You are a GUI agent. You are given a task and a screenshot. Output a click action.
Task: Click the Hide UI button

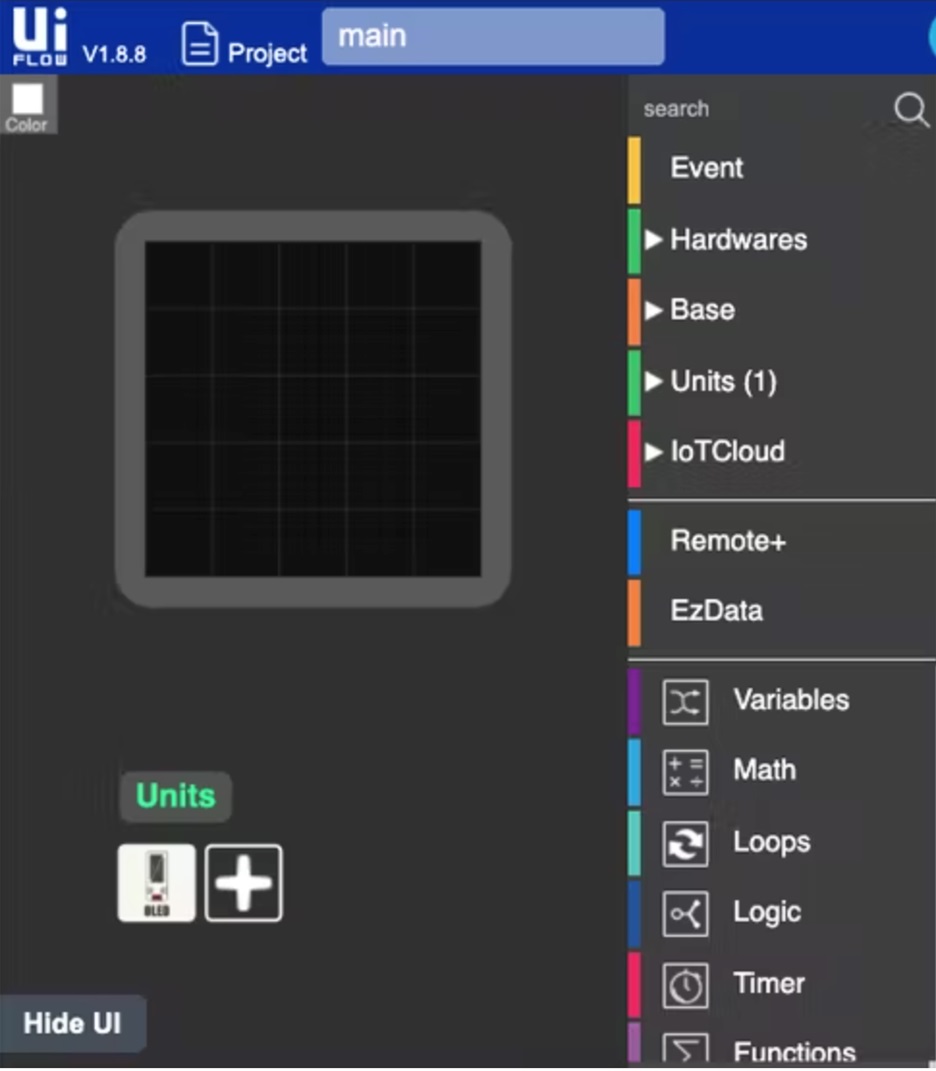click(72, 1023)
